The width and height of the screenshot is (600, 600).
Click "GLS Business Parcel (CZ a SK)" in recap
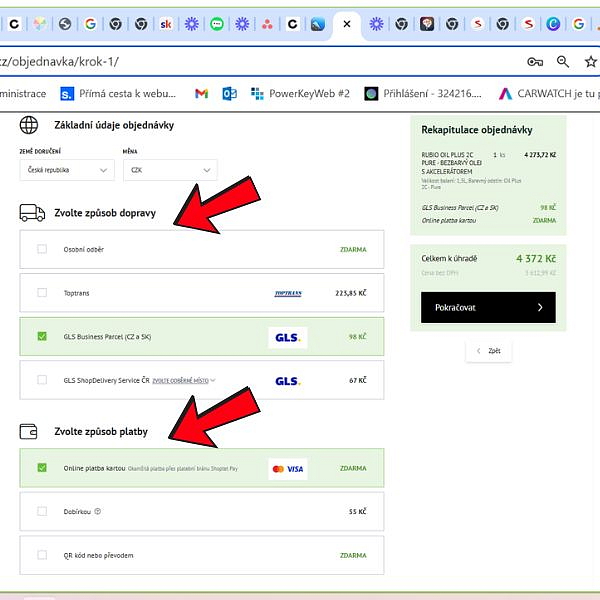point(460,208)
